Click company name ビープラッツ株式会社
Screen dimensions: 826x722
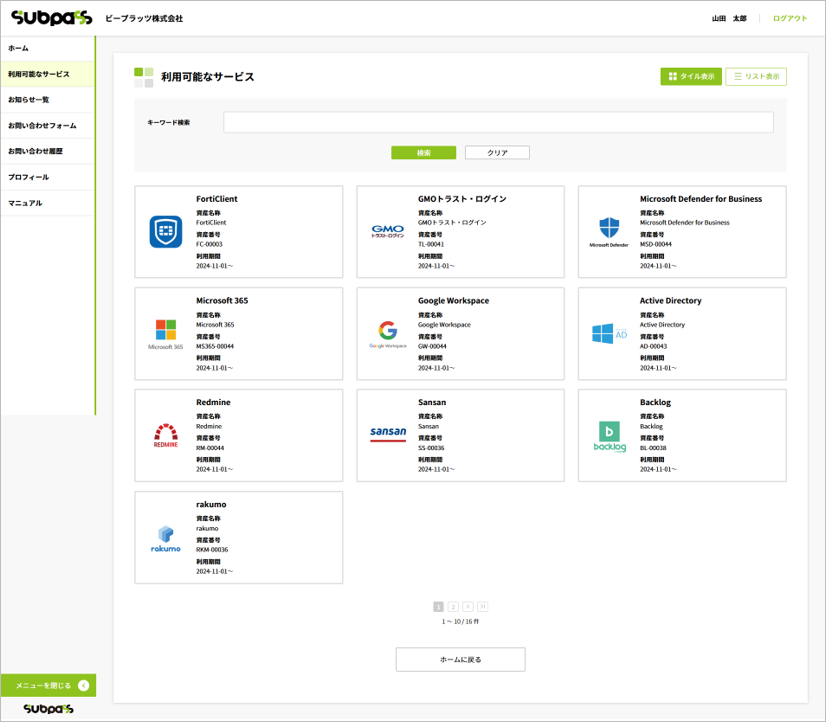pyautogui.click(x=144, y=18)
